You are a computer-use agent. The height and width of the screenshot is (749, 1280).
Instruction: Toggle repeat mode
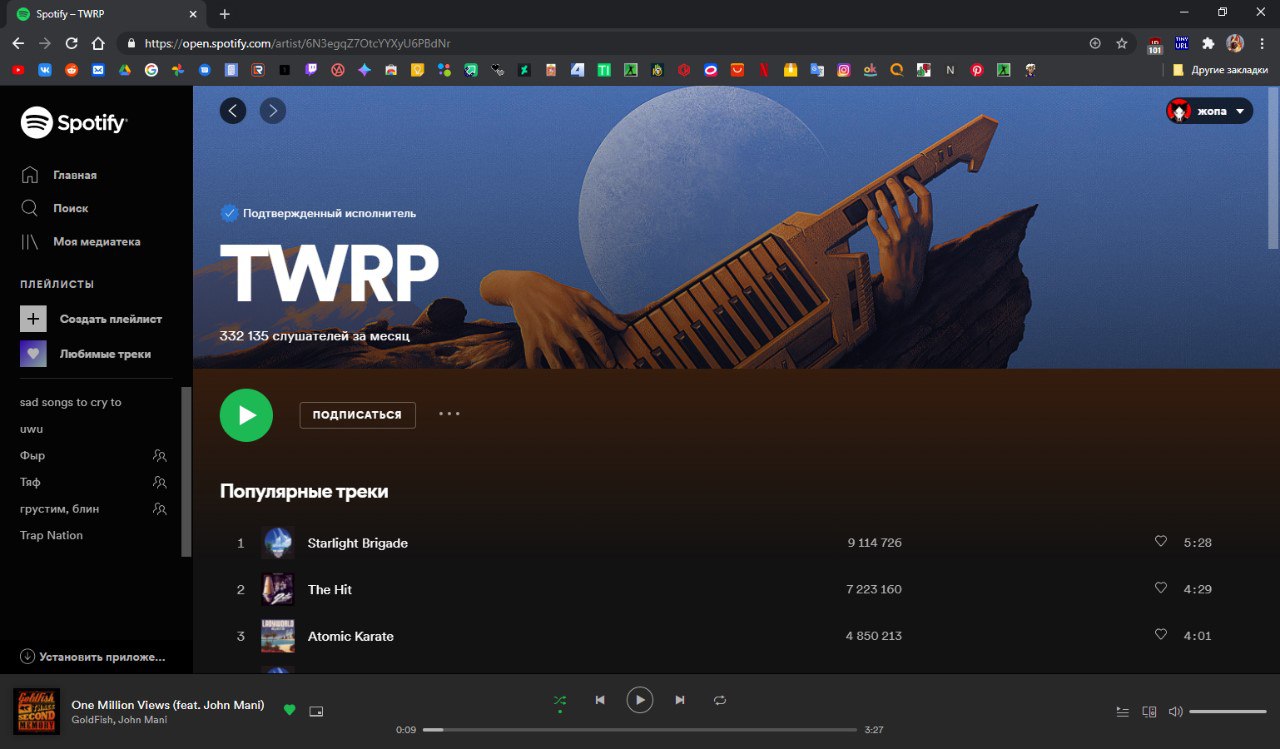(720, 700)
